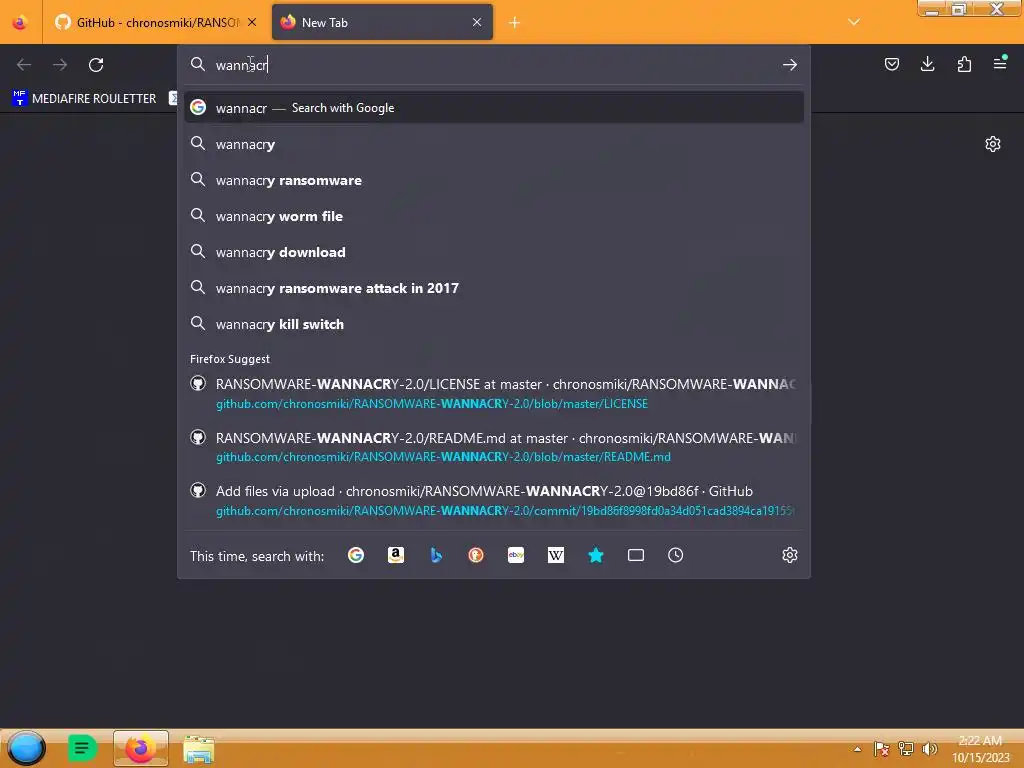Click the taskbar clock showing 2:22 AM
The image size is (1024, 768).
click(x=980, y=749)
